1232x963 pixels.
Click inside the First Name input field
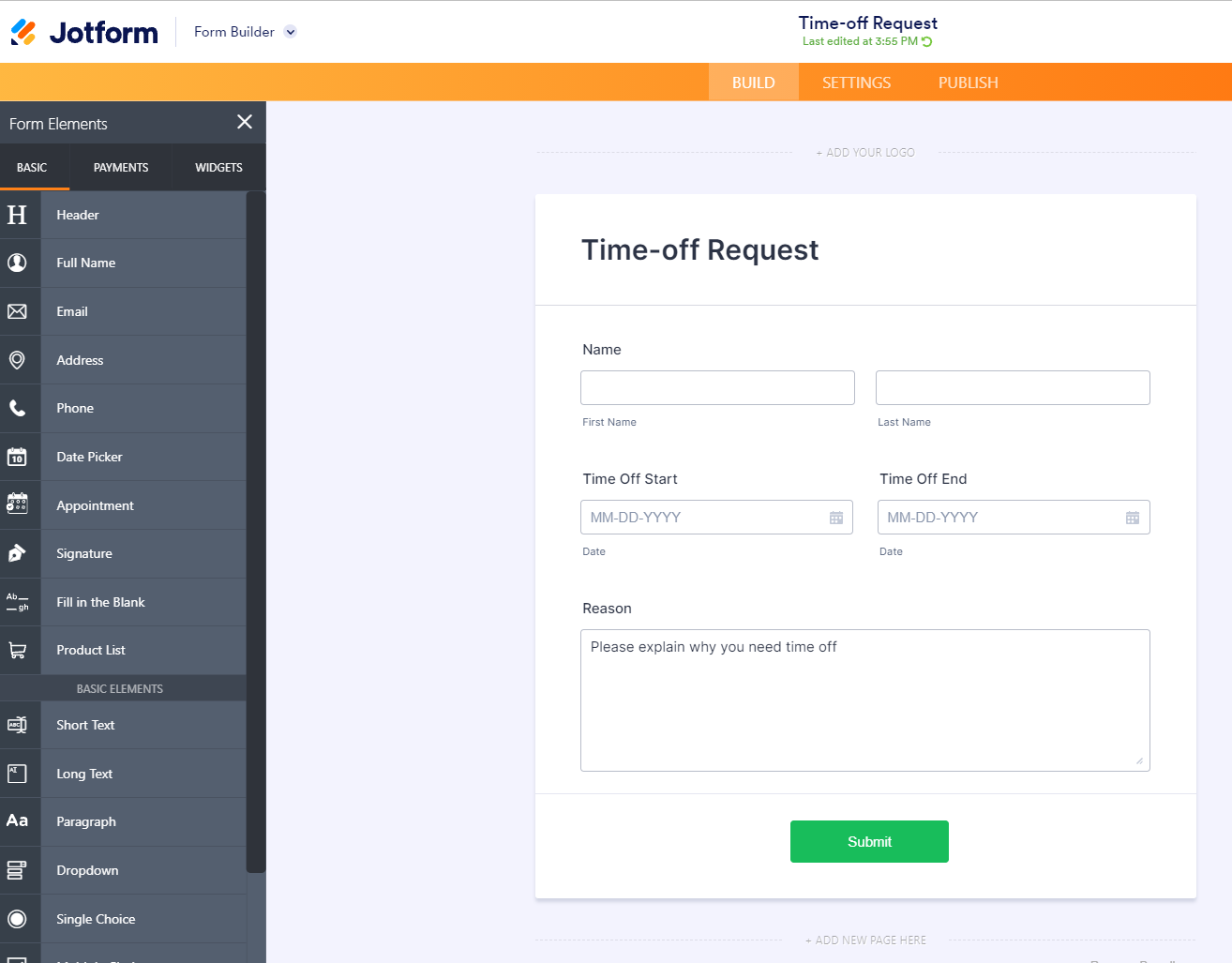click(x=716, y=387)
